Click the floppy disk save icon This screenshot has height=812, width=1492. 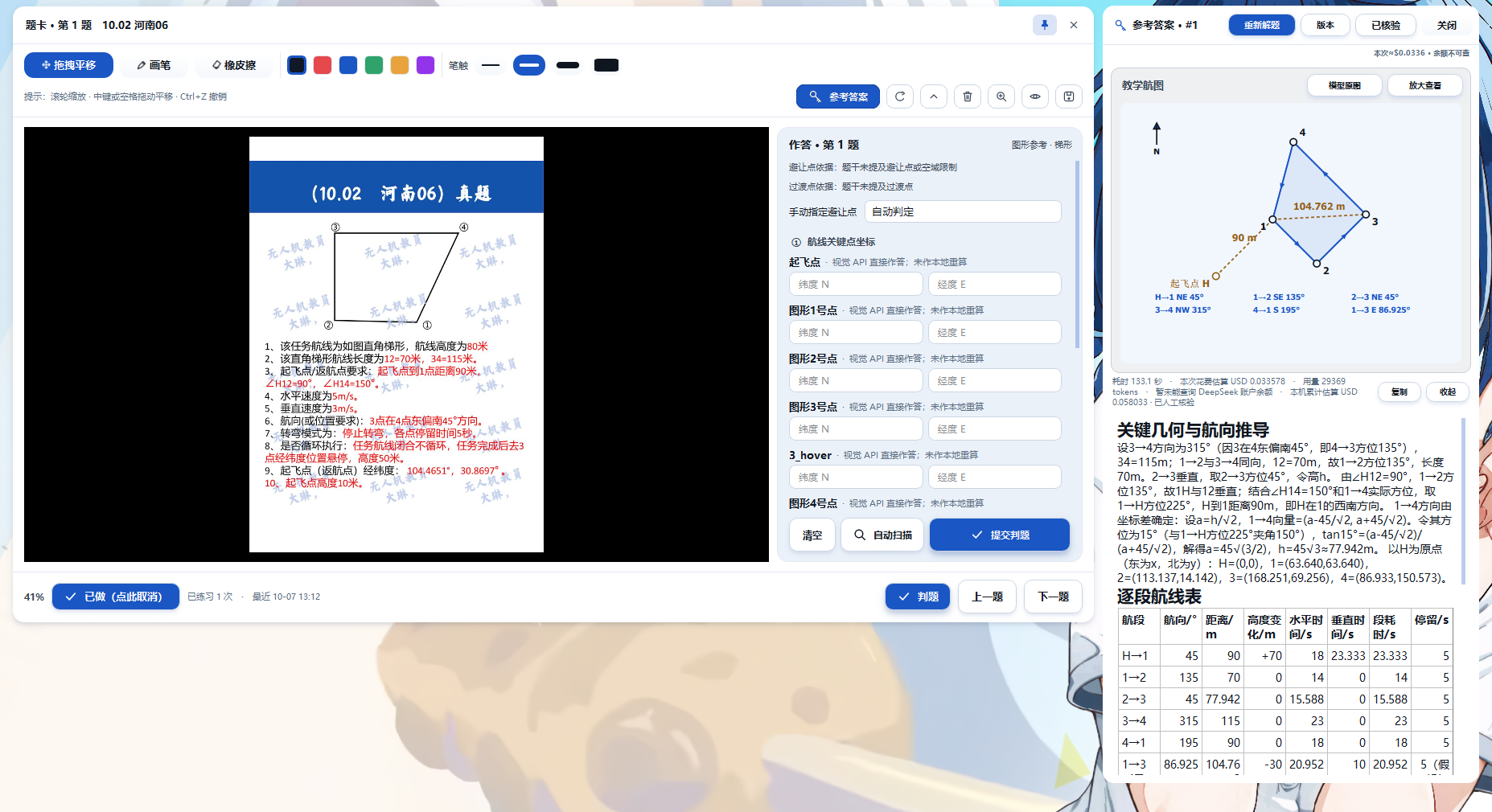[x=1069, y=96]
